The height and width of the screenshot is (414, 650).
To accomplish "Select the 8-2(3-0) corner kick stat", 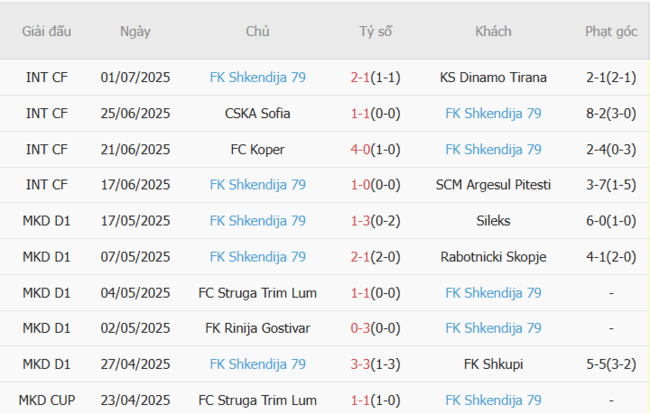I will tap(611, 113).
